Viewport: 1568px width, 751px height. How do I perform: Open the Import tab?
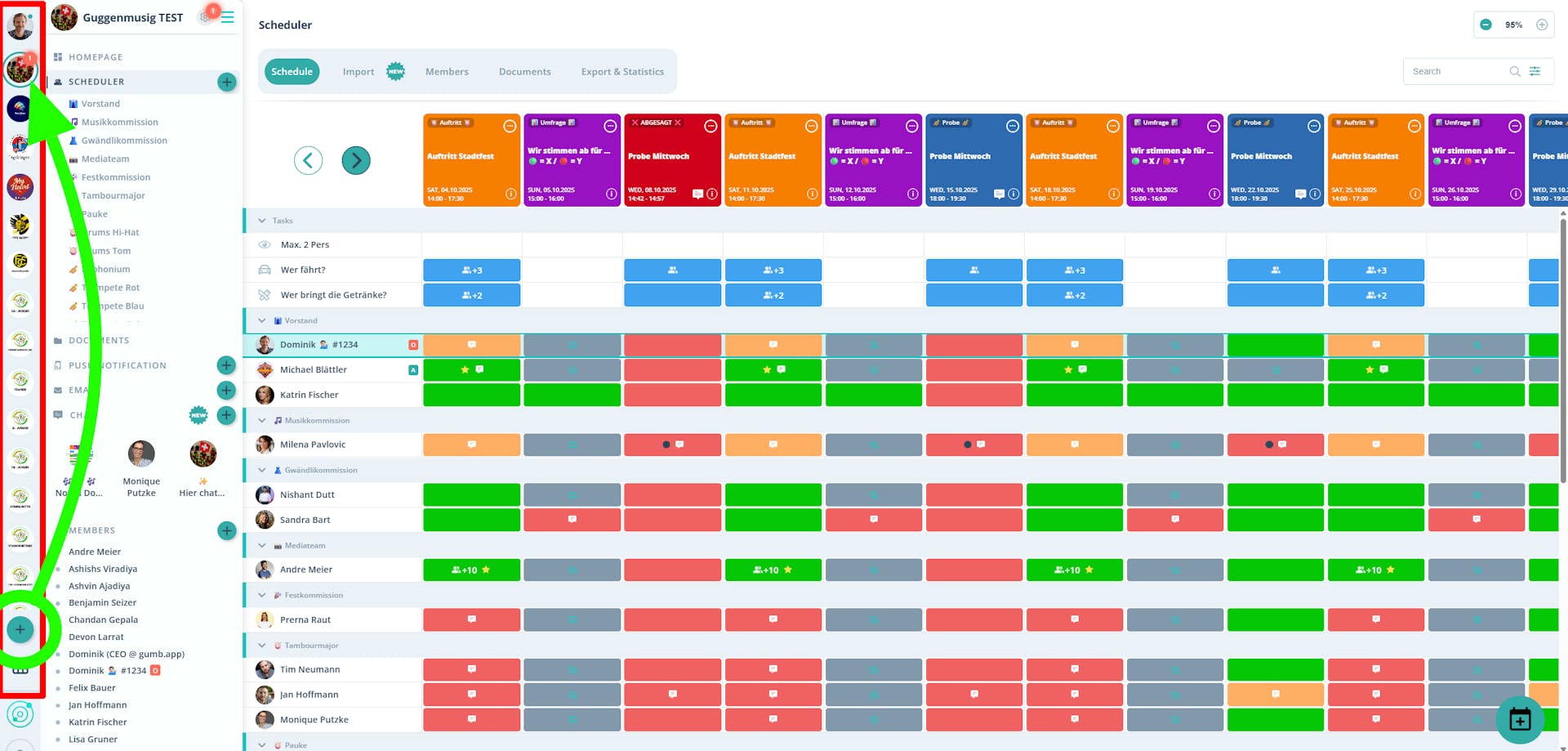[359, 72]
